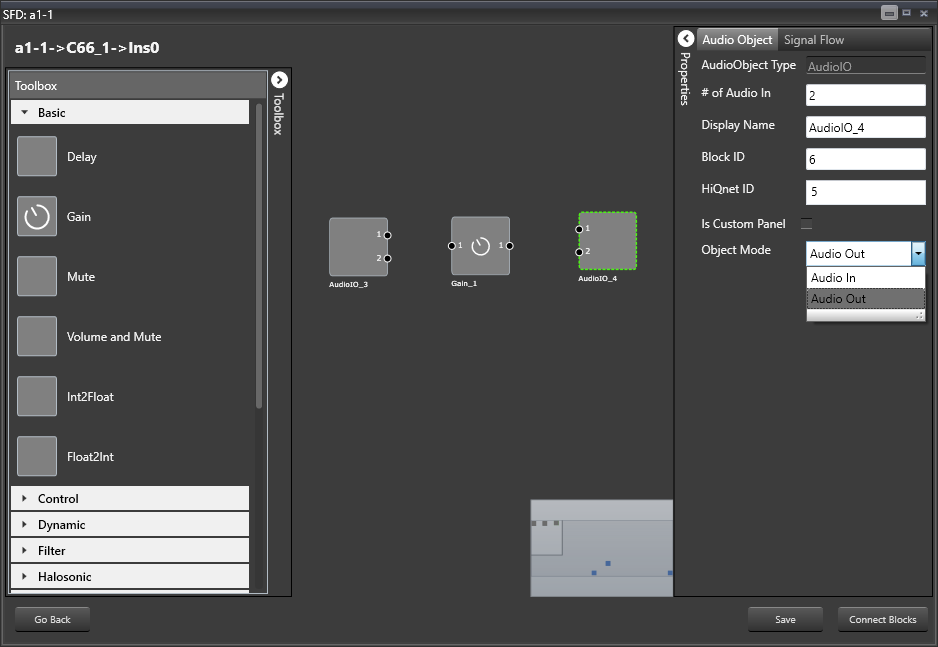Expand the Dynamic toolbox category
The width and height of the screenshot is (938, 647).
pyautogui.click(x=130, y=524)
